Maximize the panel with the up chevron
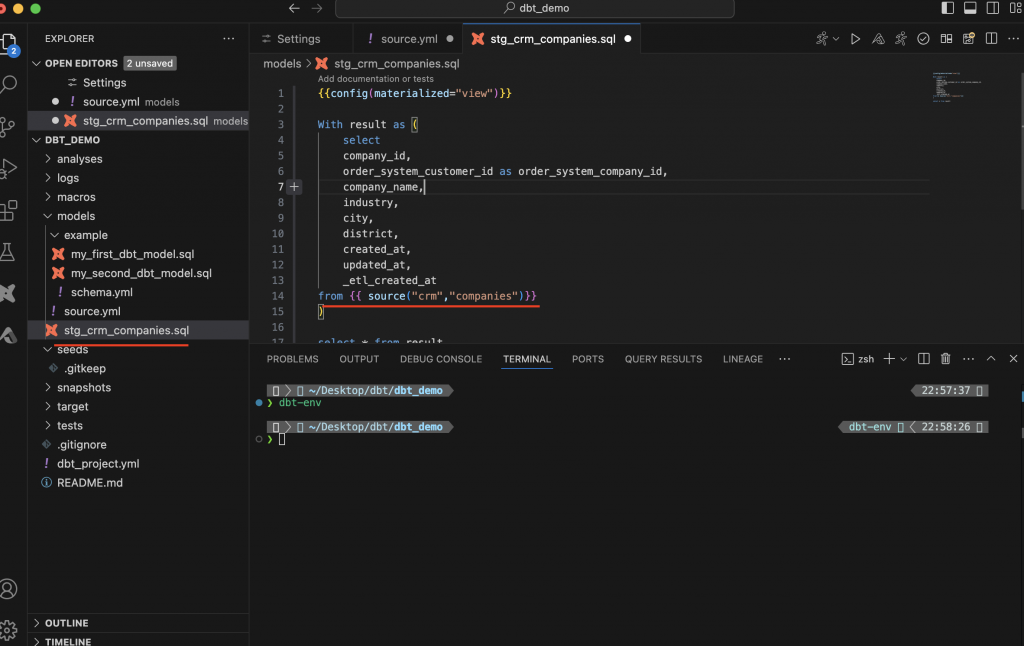The width and height of the screenshot is (1024, 646). (991, 359)
